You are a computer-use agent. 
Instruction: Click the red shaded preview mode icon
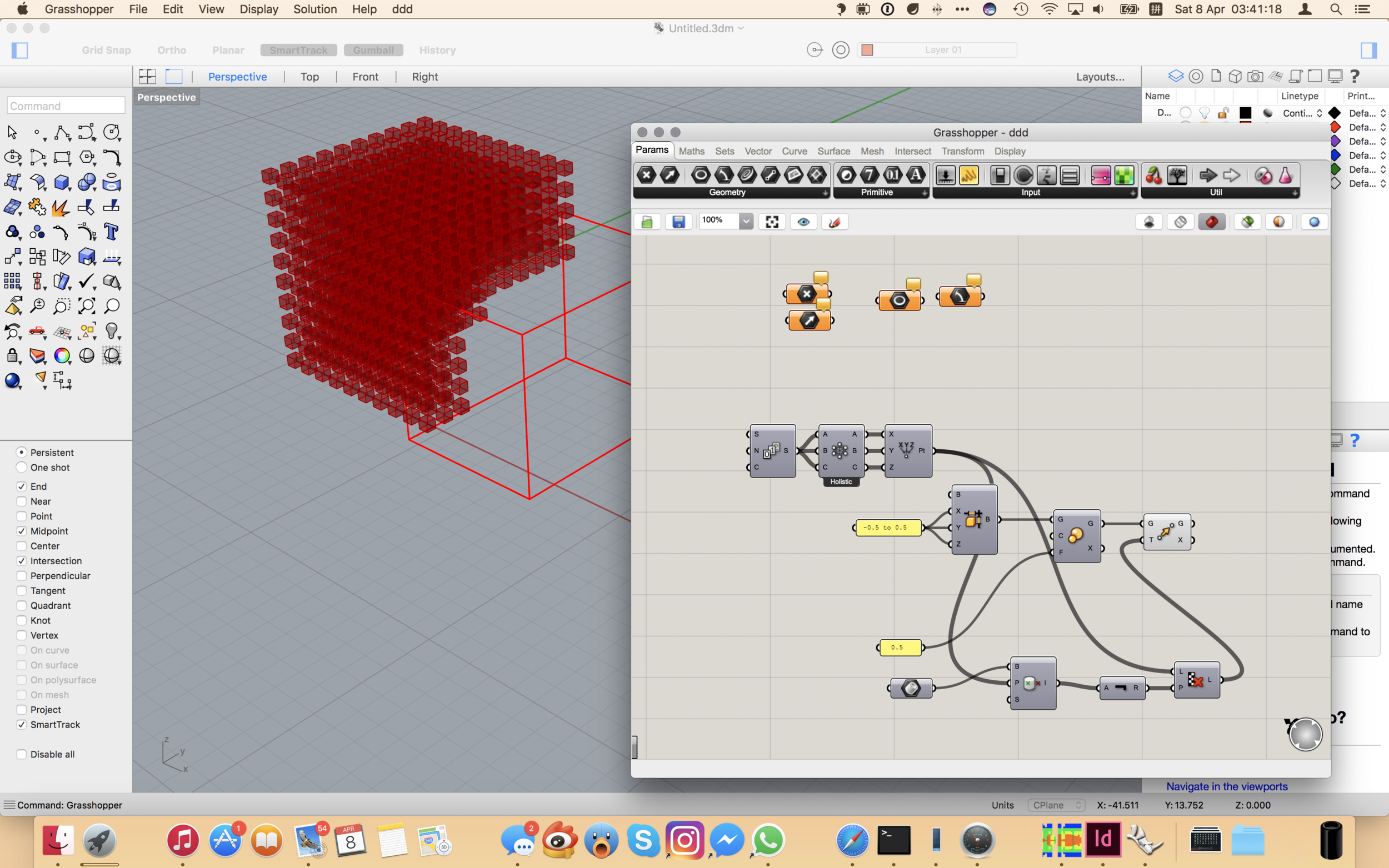pos(1212,222)
